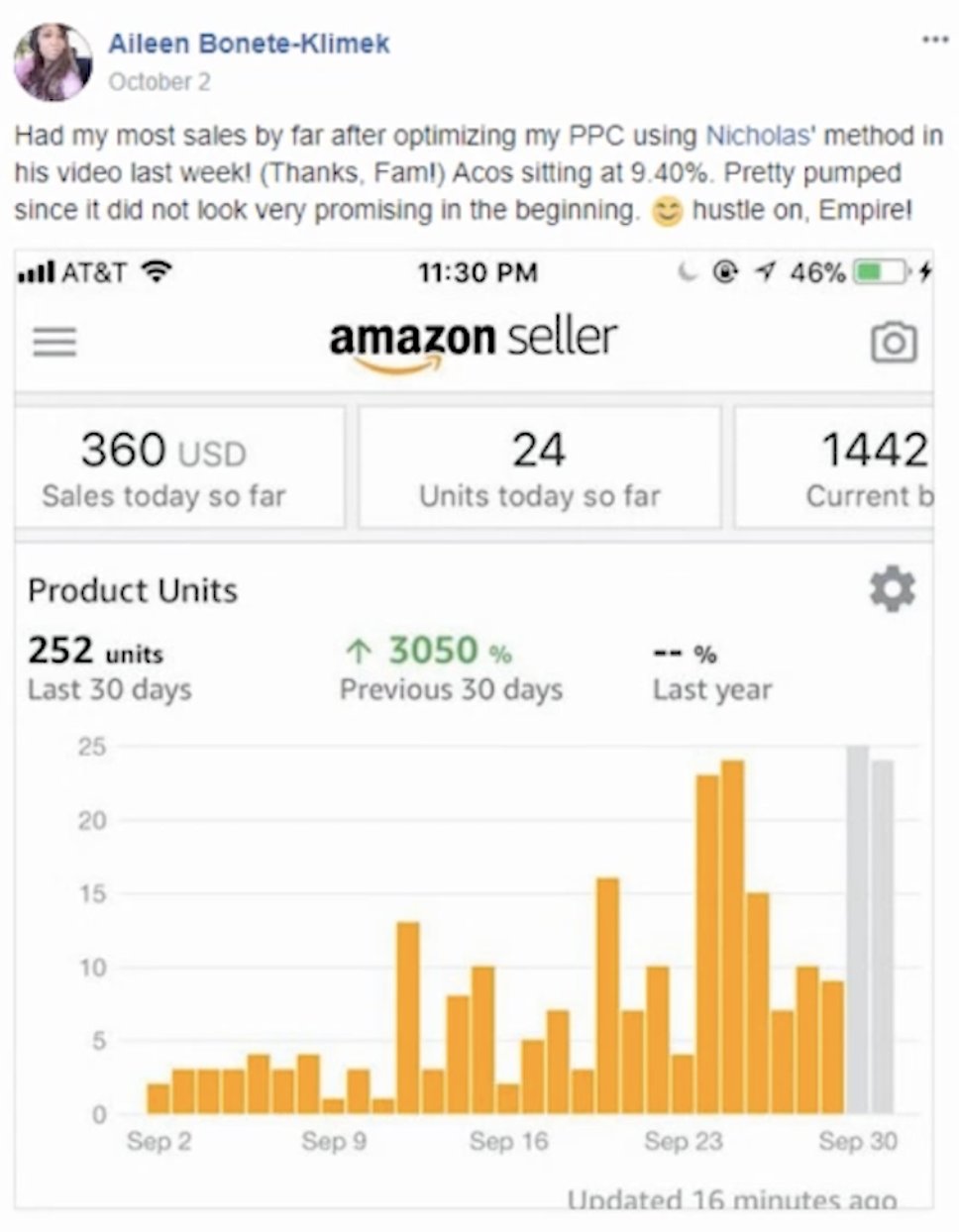This screenshot has height=1232, width=959.
Task: Tap the gray Sep 30 chart bar
Action: 857,931
